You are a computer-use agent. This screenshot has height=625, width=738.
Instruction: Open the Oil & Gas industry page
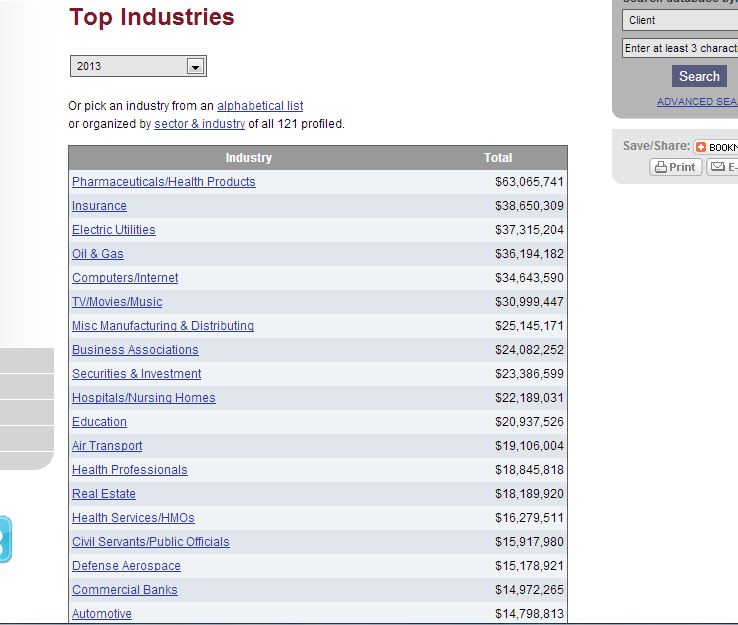tap(98, 254)
